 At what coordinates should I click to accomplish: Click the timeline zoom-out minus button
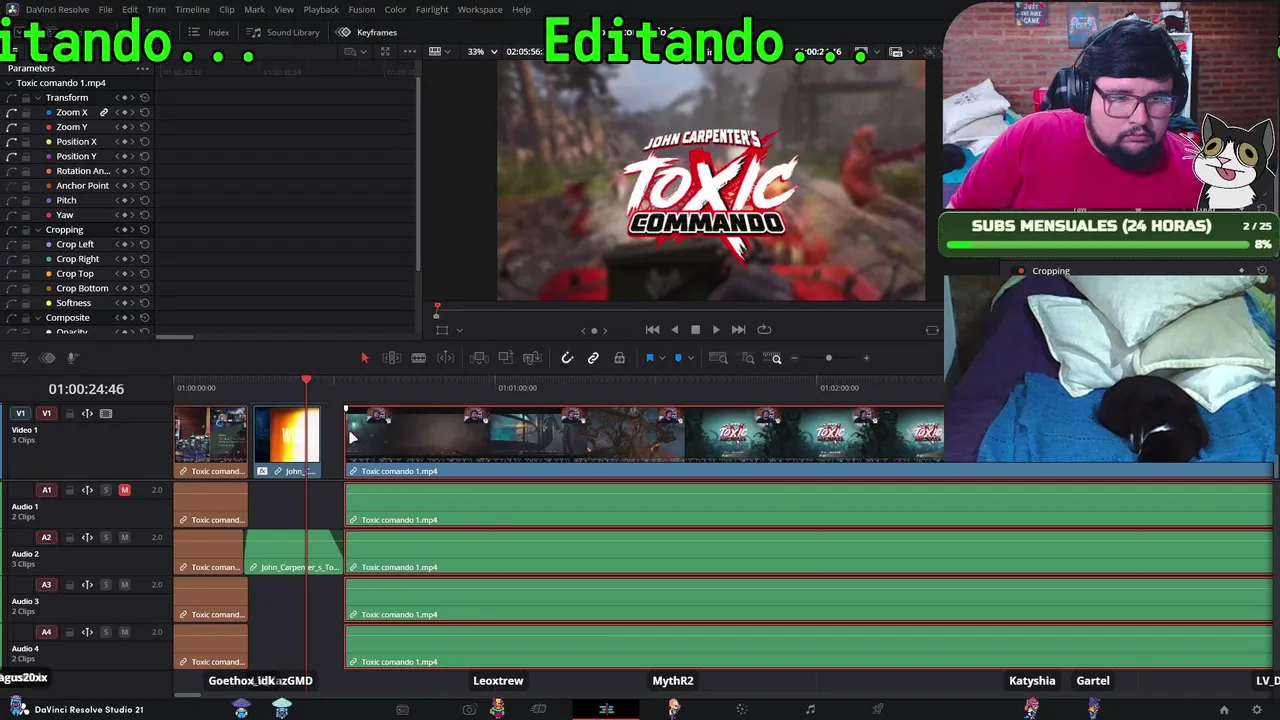[795, 358]
